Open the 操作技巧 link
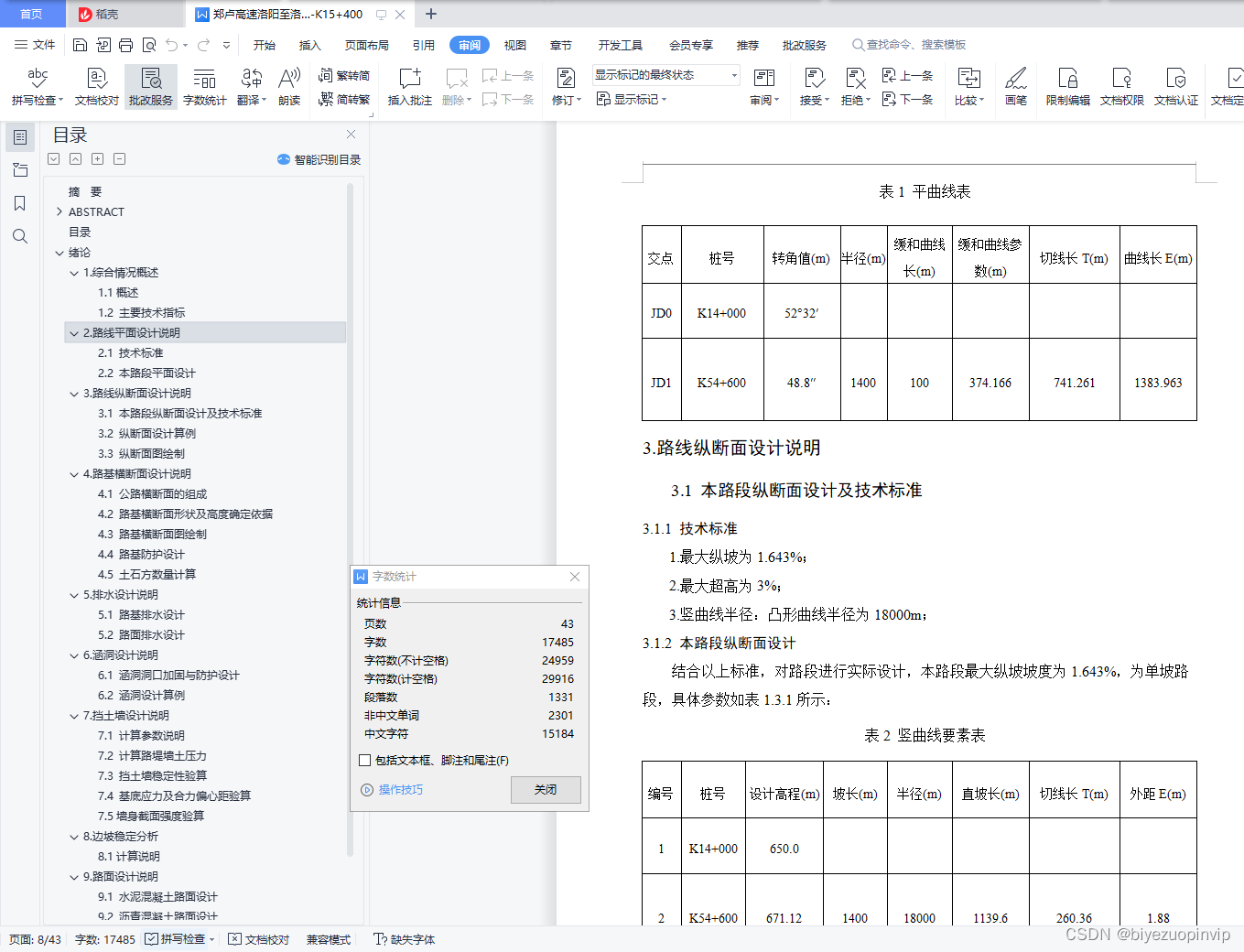This screenshot has height=952, width=1244. pos(393,790)
